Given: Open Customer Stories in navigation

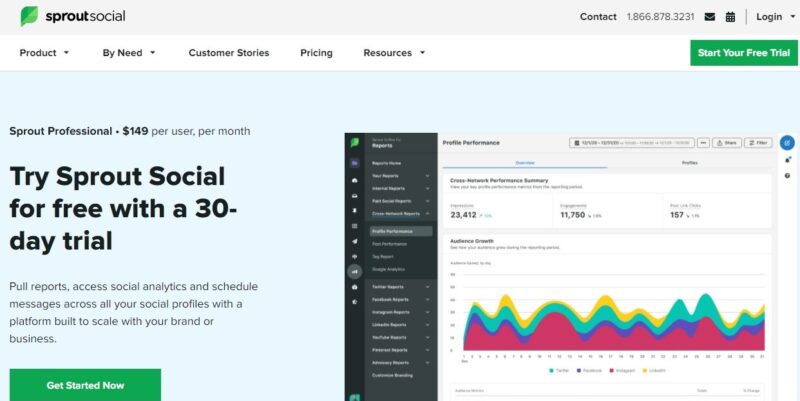Looking at the screenshot, I should coord(229,53).
